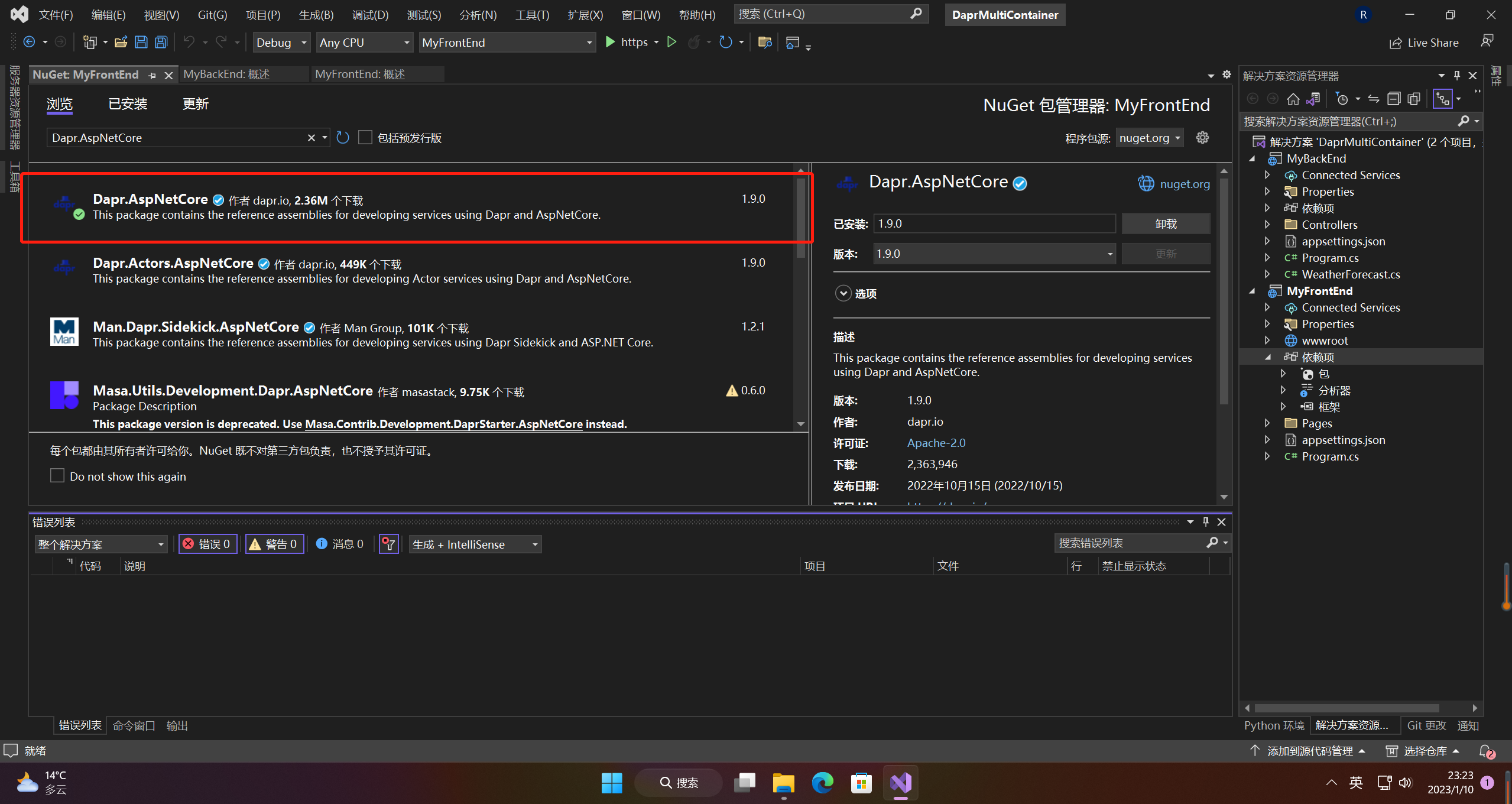
Task: Click Collapse All icon in Solution Explorer
Action: [1394, 99]
